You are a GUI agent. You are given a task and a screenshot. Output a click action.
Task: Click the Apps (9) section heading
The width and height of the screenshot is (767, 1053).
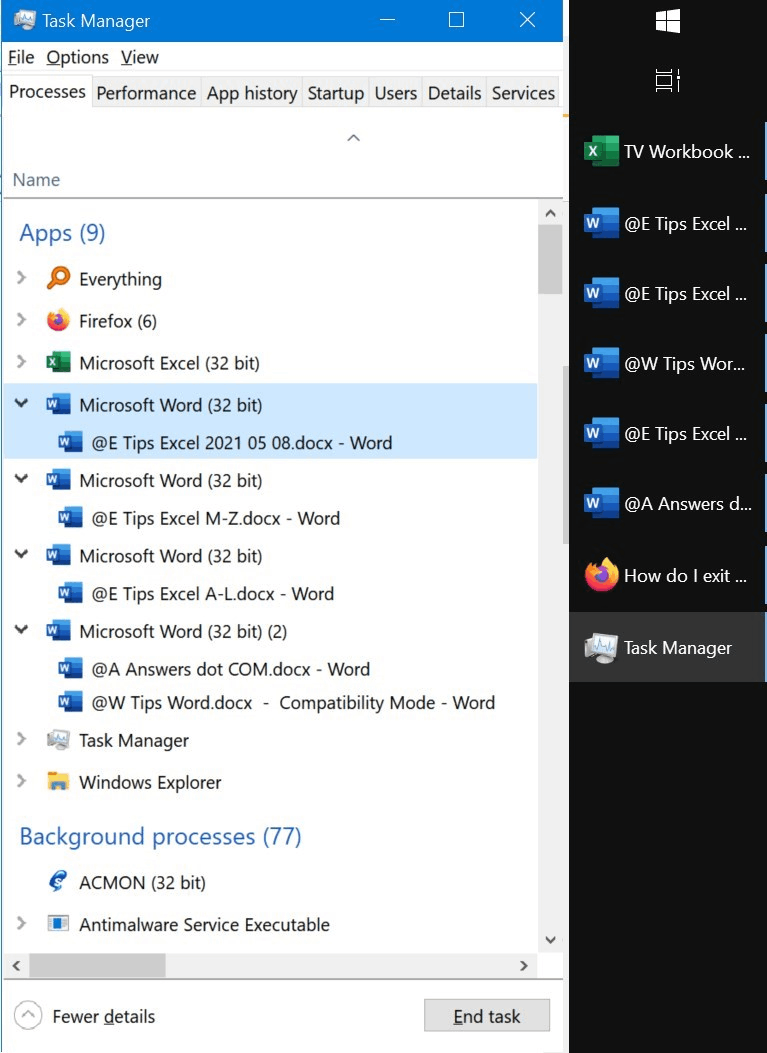(x=62, y=233)
